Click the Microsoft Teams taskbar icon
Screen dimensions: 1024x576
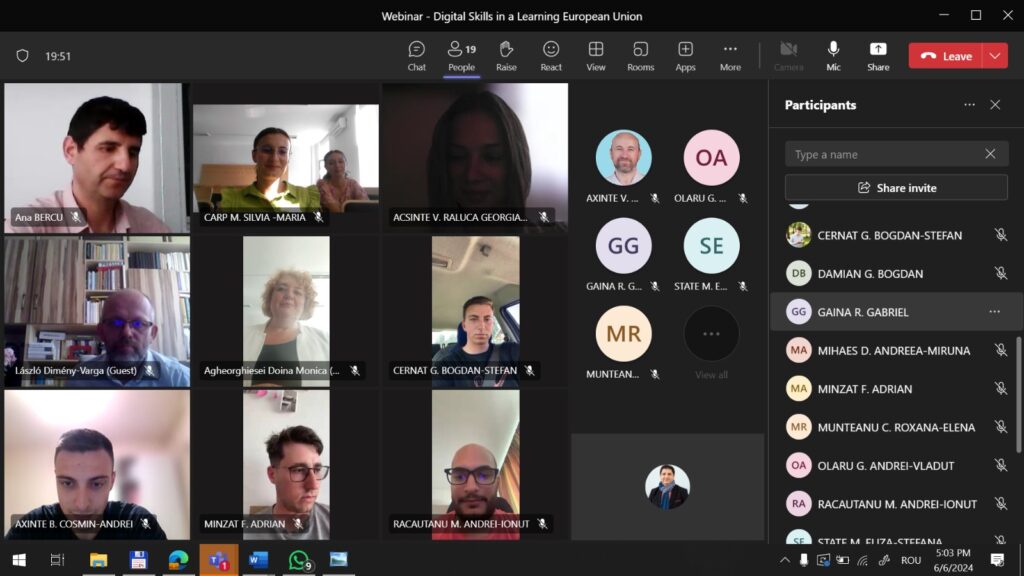pos(219,560)
